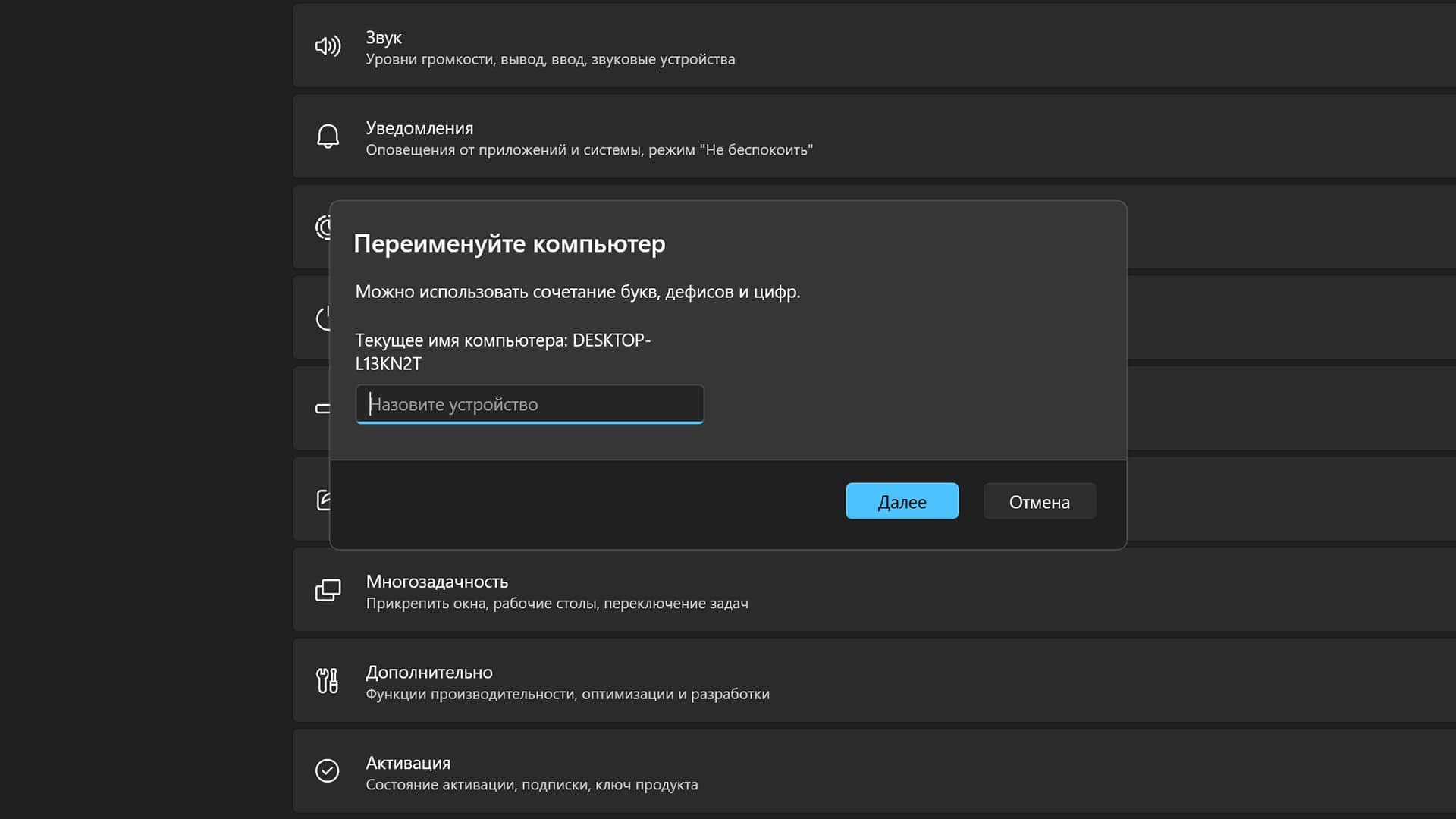Image resolution: width=1456 pixels, height=819 pixels.
Task: Click the Многозадачность windows icon
Action: [x=328, y=590]
